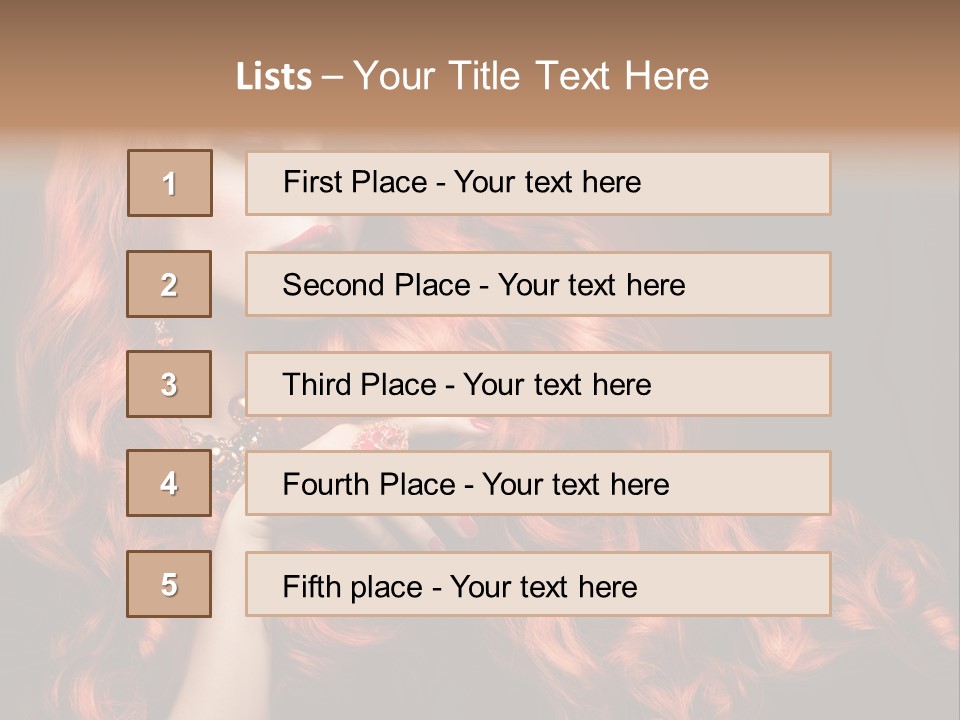
Task: Click 'Your Title Text Here' in the heading
Action: [531, 77]
